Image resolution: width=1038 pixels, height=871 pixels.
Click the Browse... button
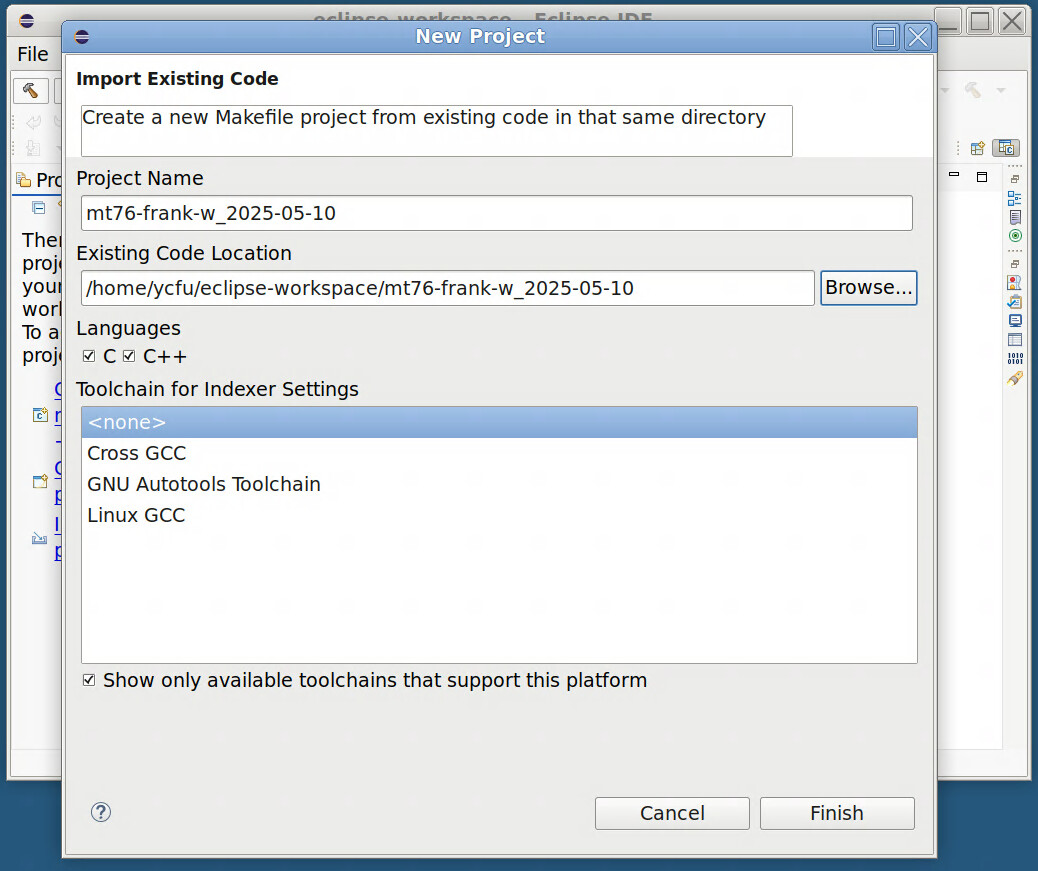click(869, 288)
